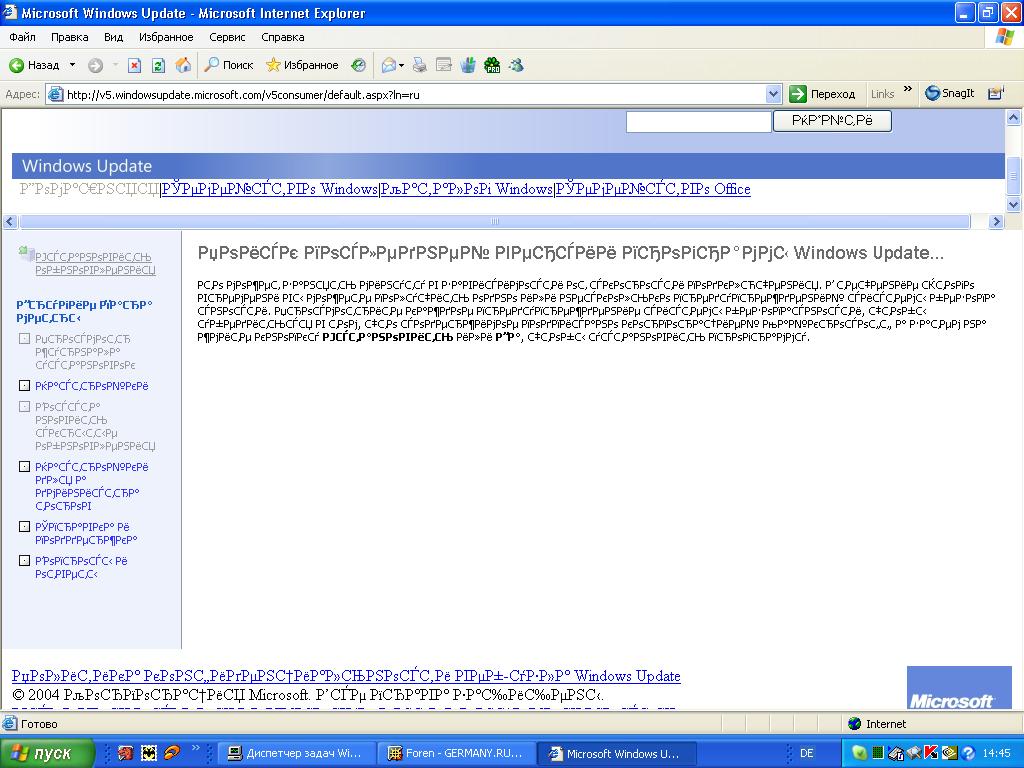This screenshot has width=1024, height=768.
Task: Open the пуск Start button
Action: tap(47, 753)
